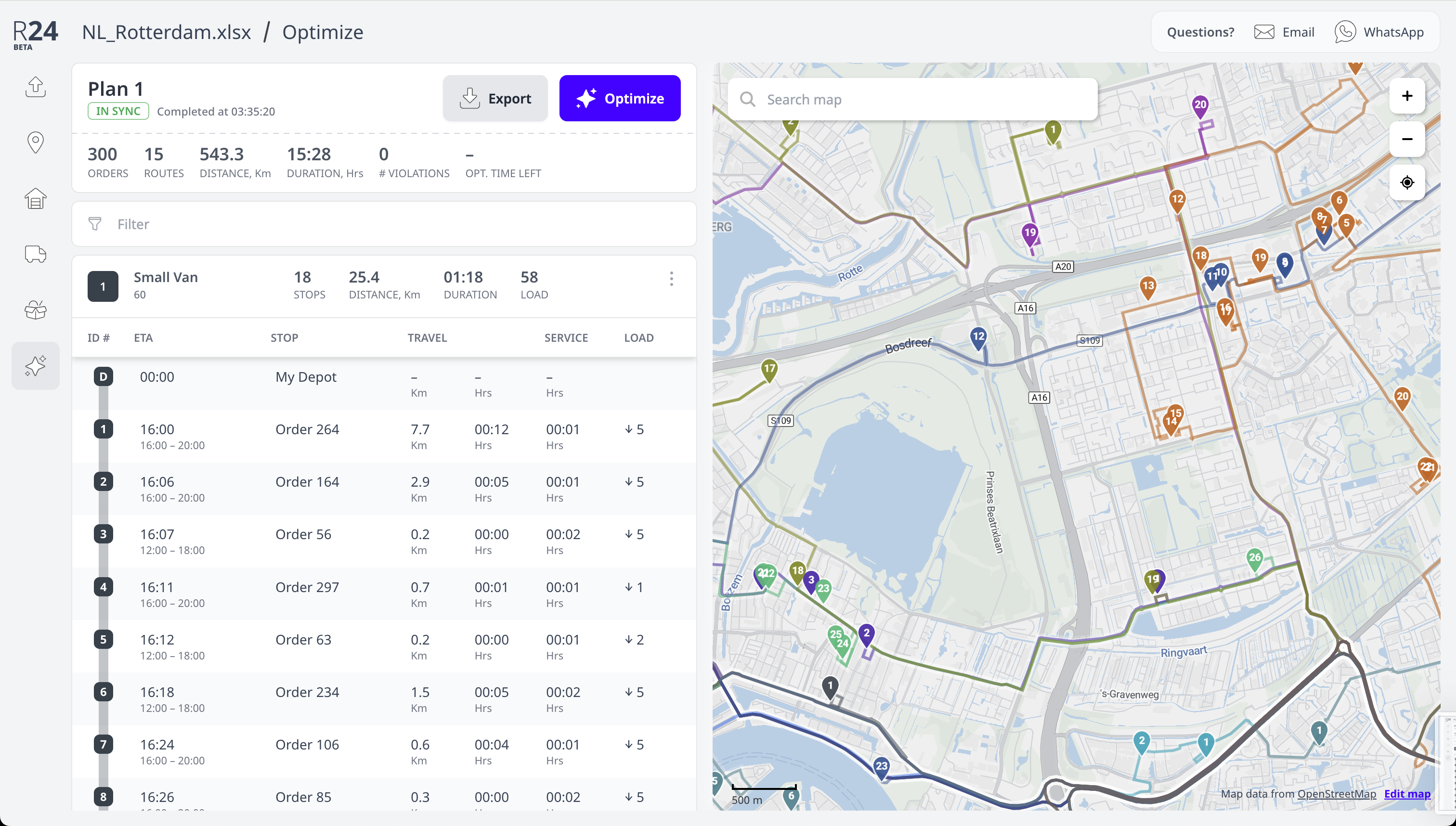
Task: Click the ETA column header
Action: pos(143,338)
